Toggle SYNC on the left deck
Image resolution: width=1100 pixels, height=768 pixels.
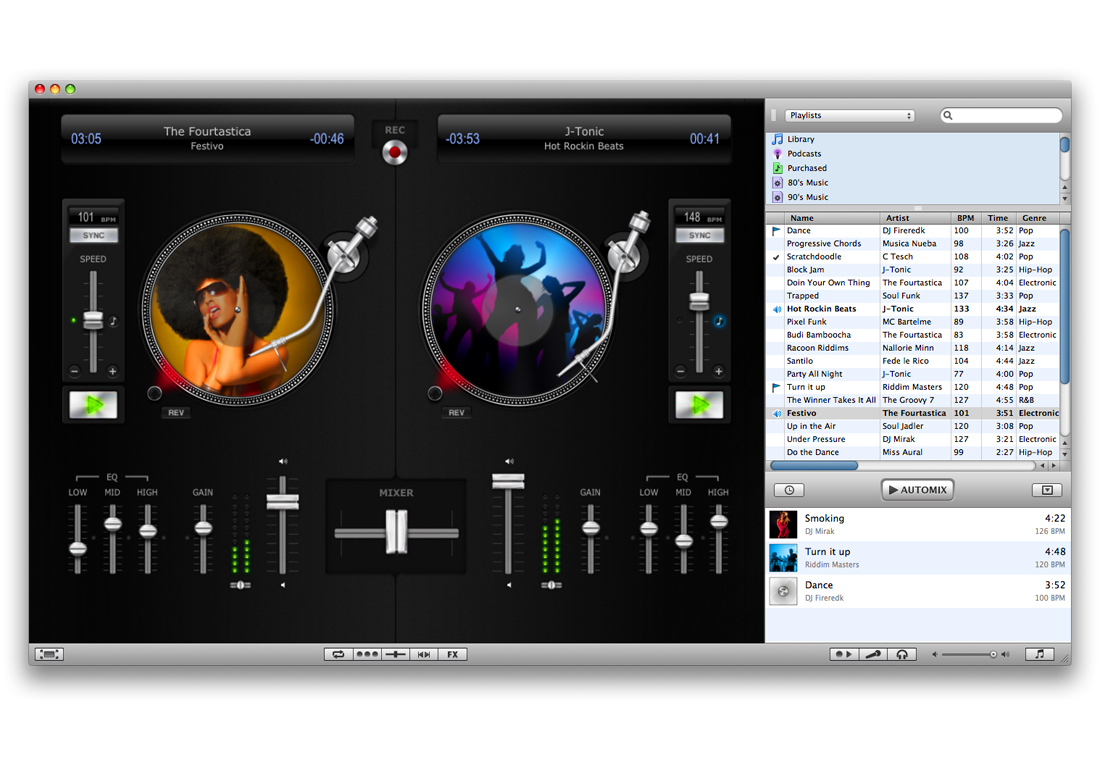(x=93, y=236)
